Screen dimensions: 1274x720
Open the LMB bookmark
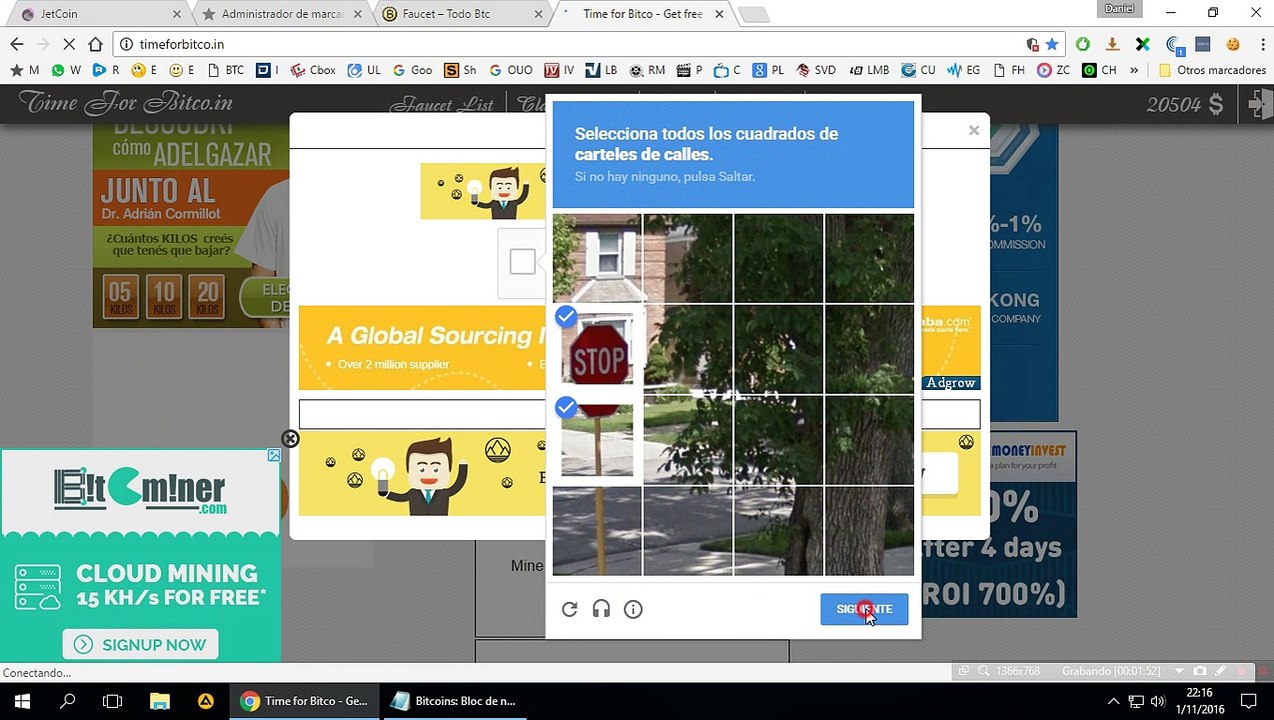[x=869, y=70]
